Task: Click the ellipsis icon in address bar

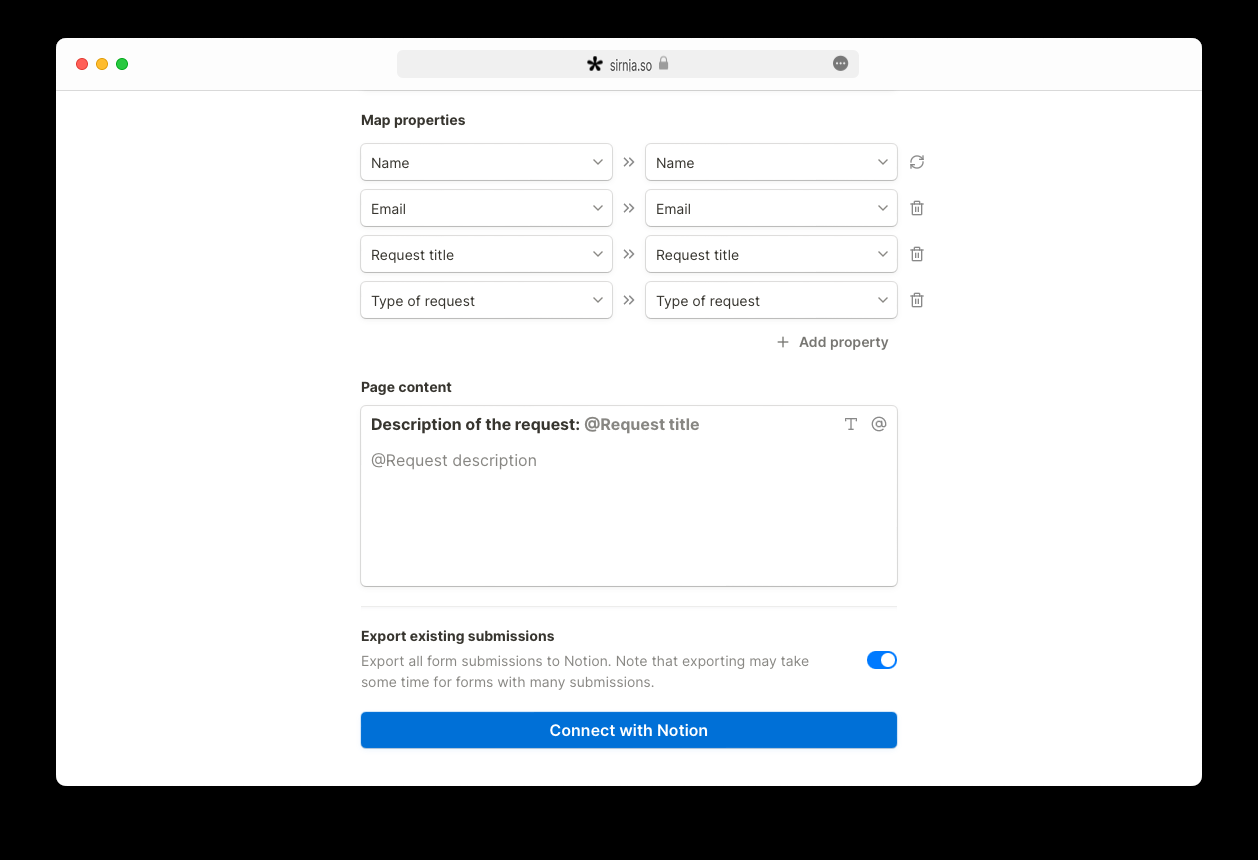Action: coord(840,64)
